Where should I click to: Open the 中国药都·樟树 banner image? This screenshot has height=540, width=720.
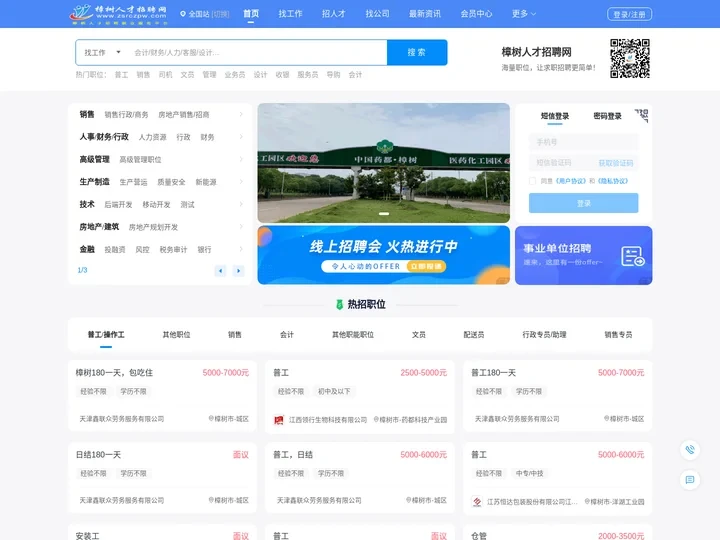383,163
